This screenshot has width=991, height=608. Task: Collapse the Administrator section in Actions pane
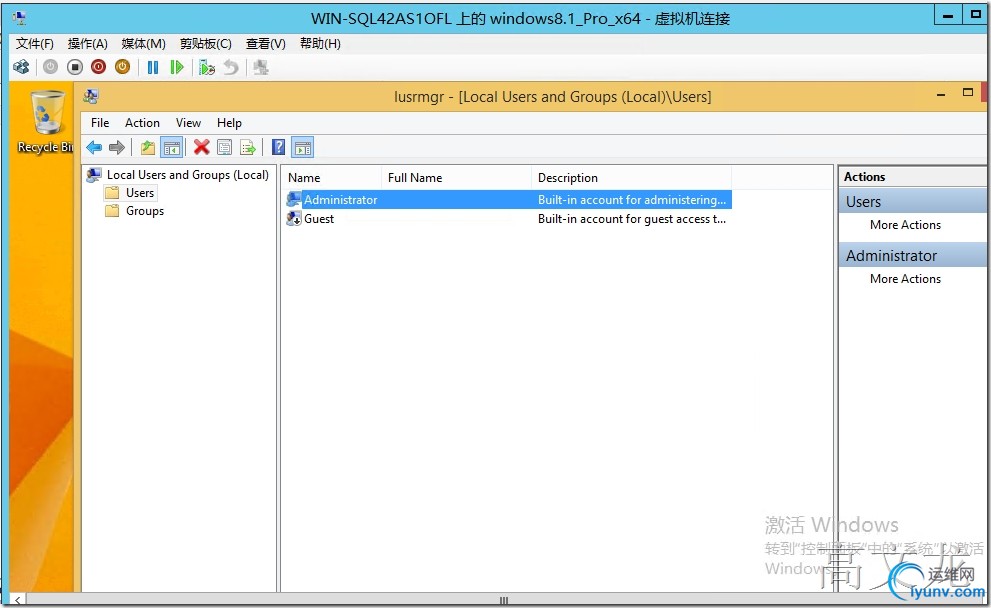tap(913, 255)
